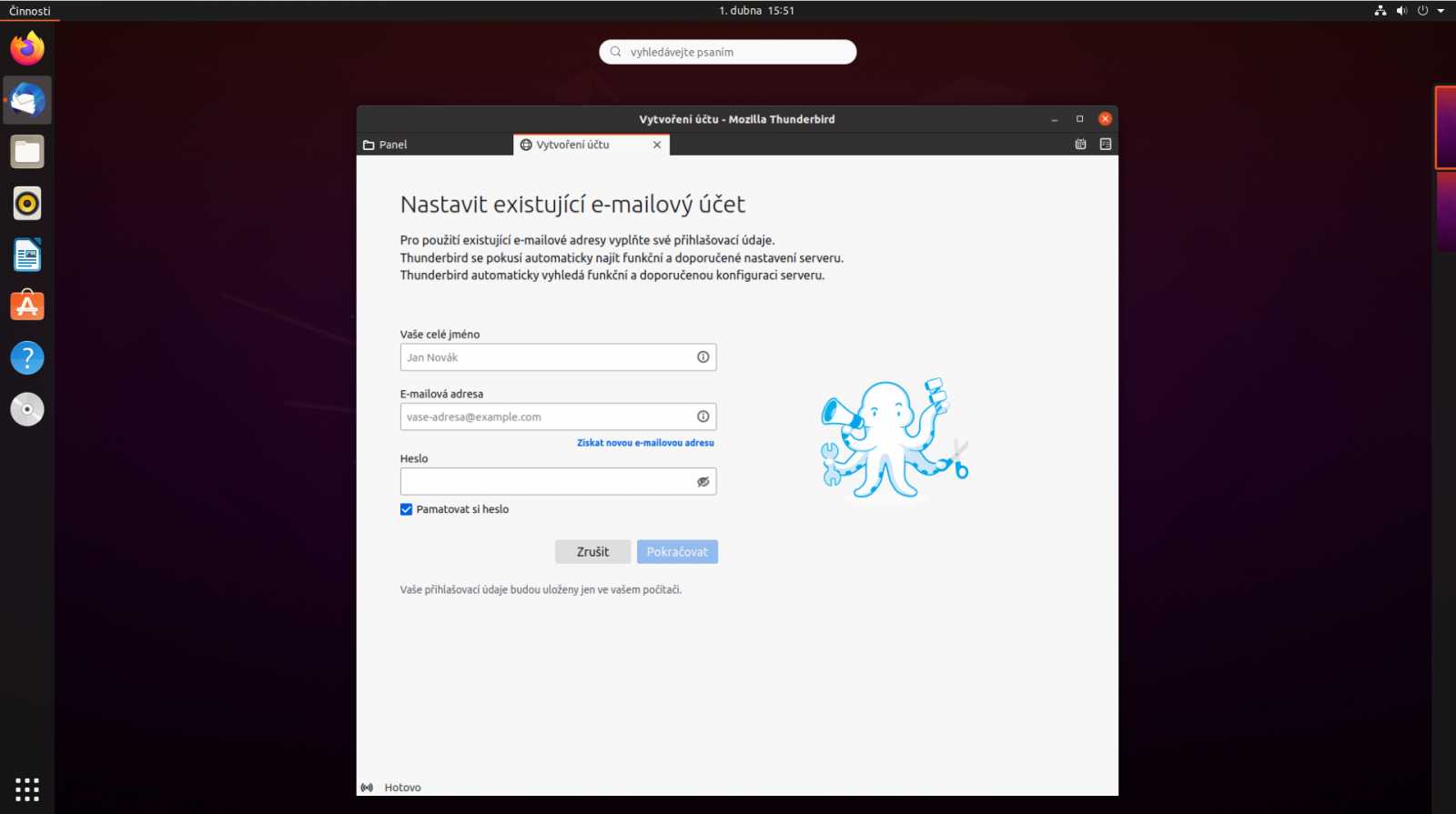The height and width of the screenshot is (814, 1456).
Task: Open Ubuntu Software dock icon
Action: click(27, 307)
